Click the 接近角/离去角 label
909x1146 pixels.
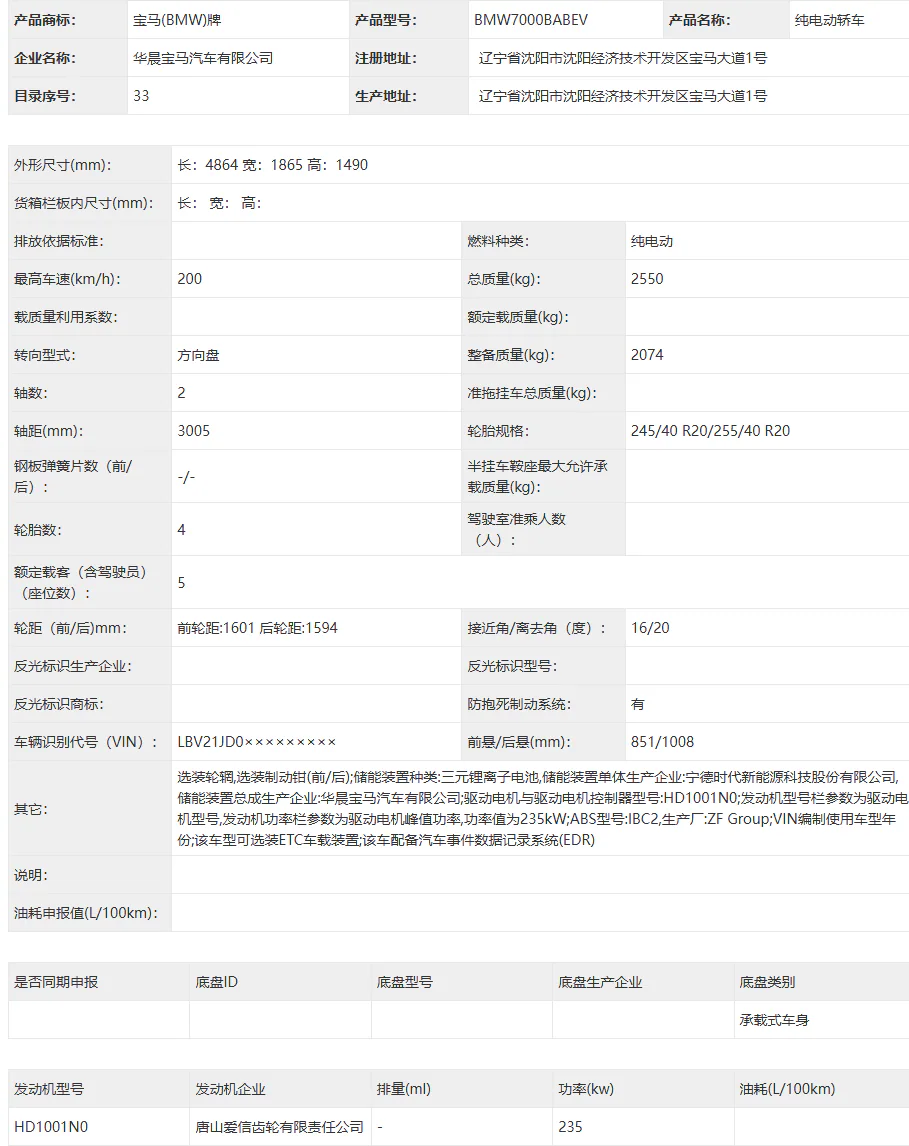pos(537,628)
